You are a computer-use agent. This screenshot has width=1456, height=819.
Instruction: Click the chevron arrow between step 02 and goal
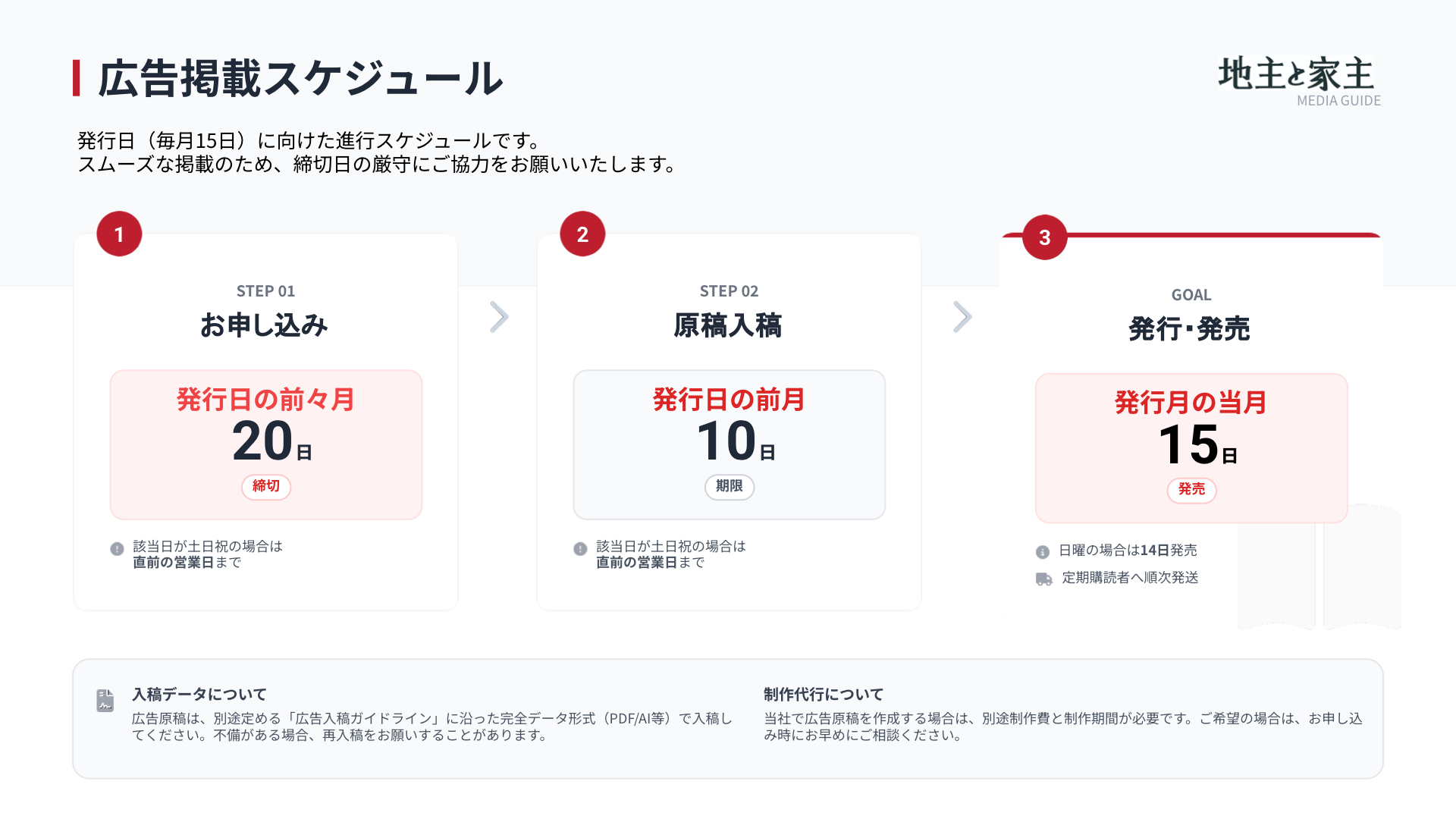click(962, 317)
